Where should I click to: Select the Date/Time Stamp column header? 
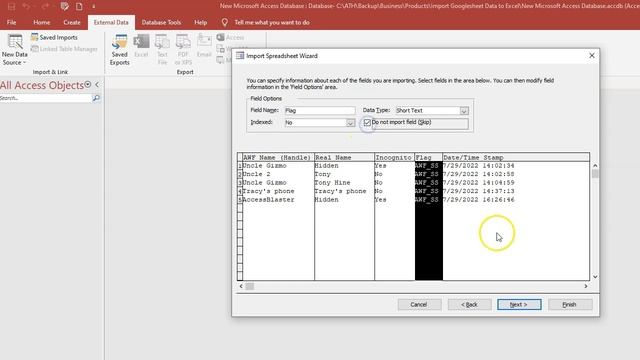516,158
